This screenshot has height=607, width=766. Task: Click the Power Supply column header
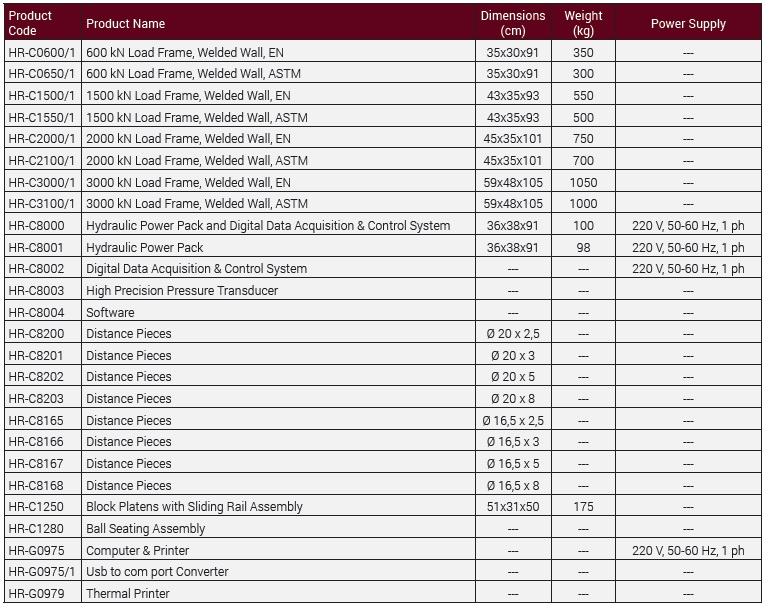coord(688,23)
